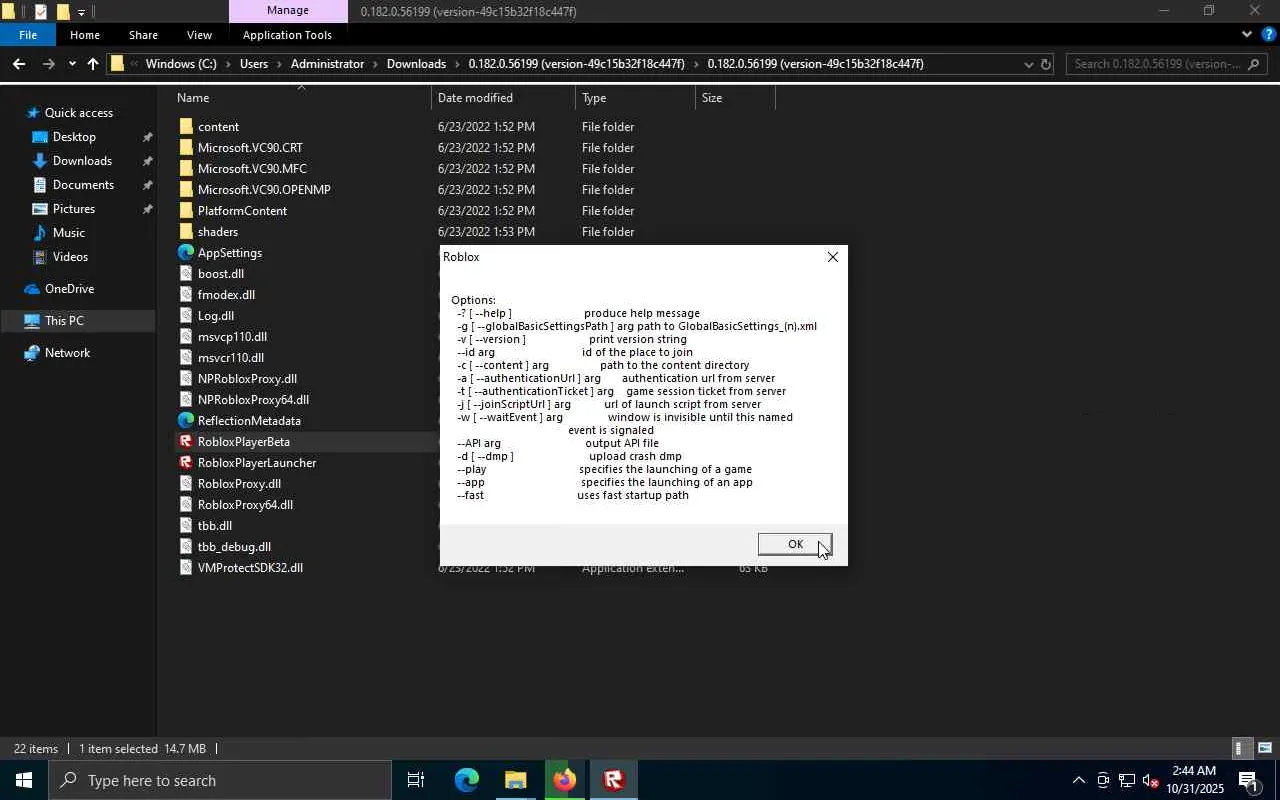Click OK in the Roblox options dialog
The width and height of the screenshot is (1280, 800).
pyautogui.click(x=795, y=544)
